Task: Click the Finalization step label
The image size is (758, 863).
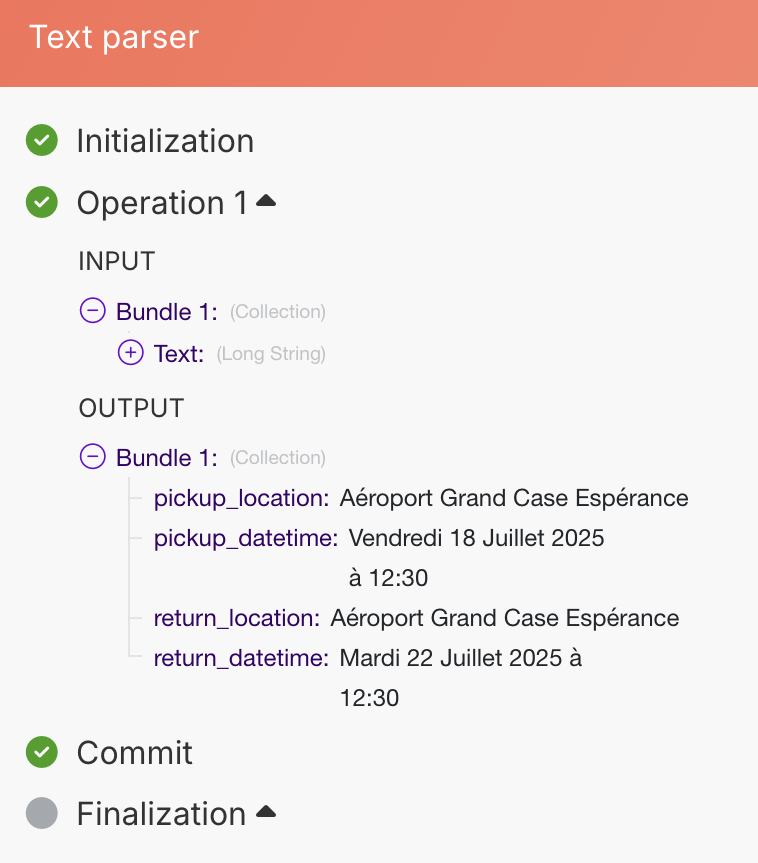Action: (161, 814)
